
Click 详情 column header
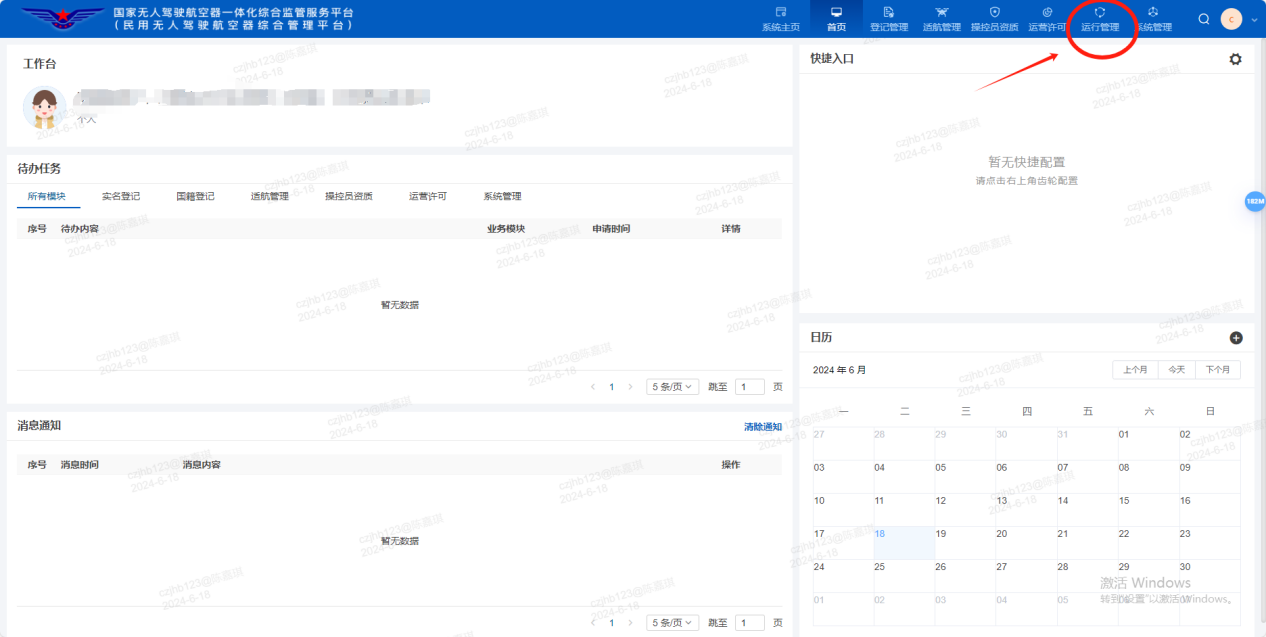[731, 229]
